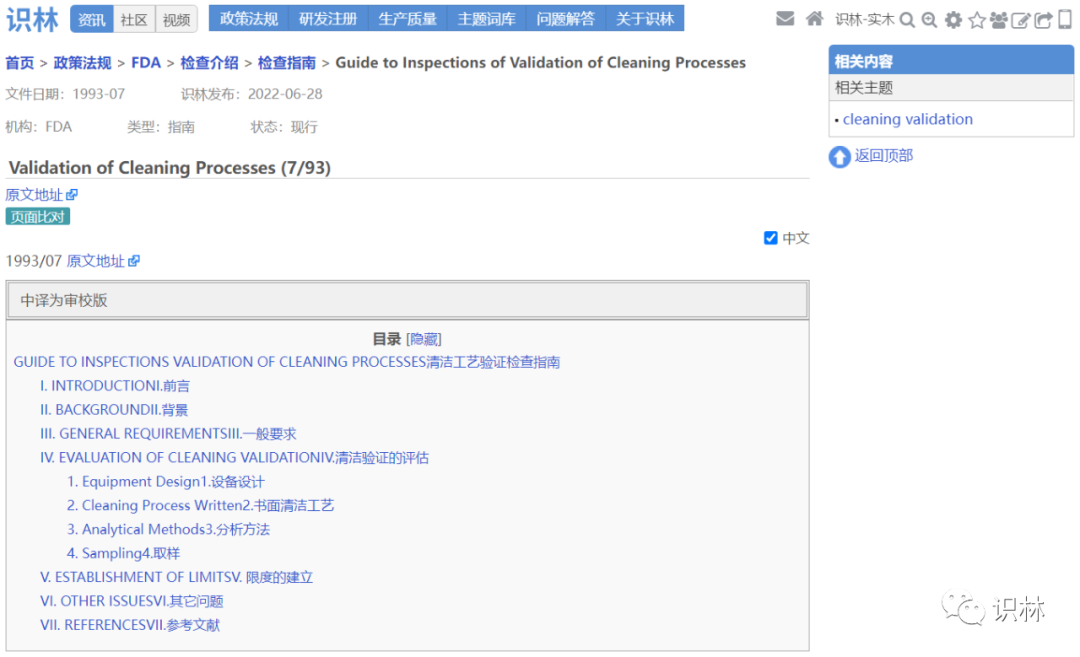1080x657 pixels.
Task: Click the 原文地址 external link
Action: pos(34,194)
